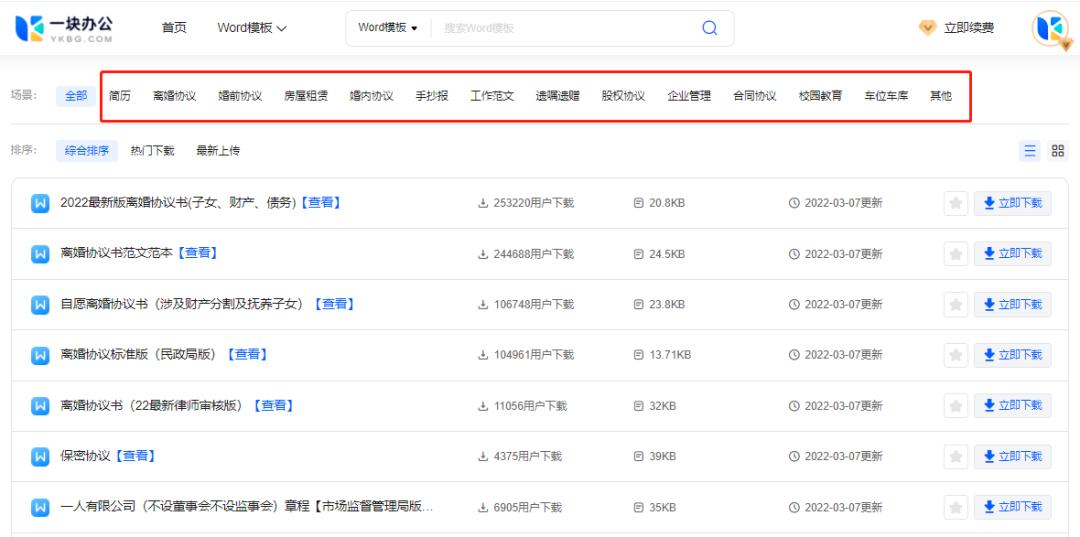Open the Word模板 search category dropdown
This screenshot has height=537, width=1080.
point(388,28)
